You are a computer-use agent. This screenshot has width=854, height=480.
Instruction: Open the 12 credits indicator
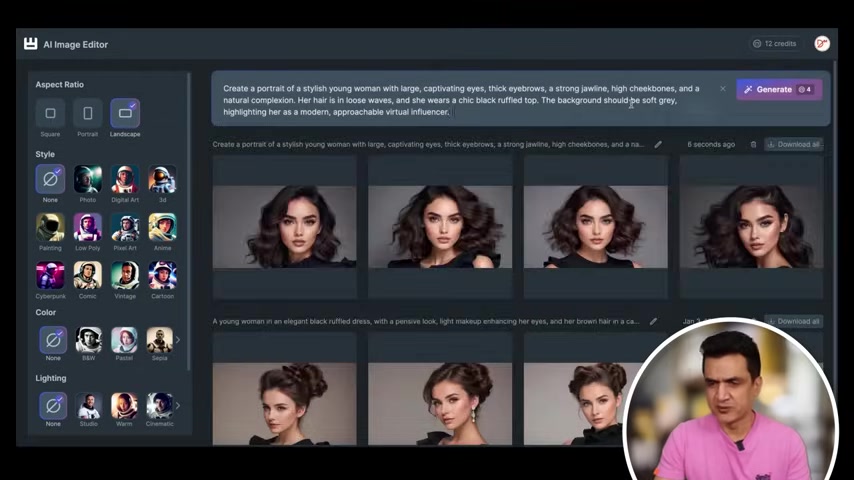click(x=775, y=44)
